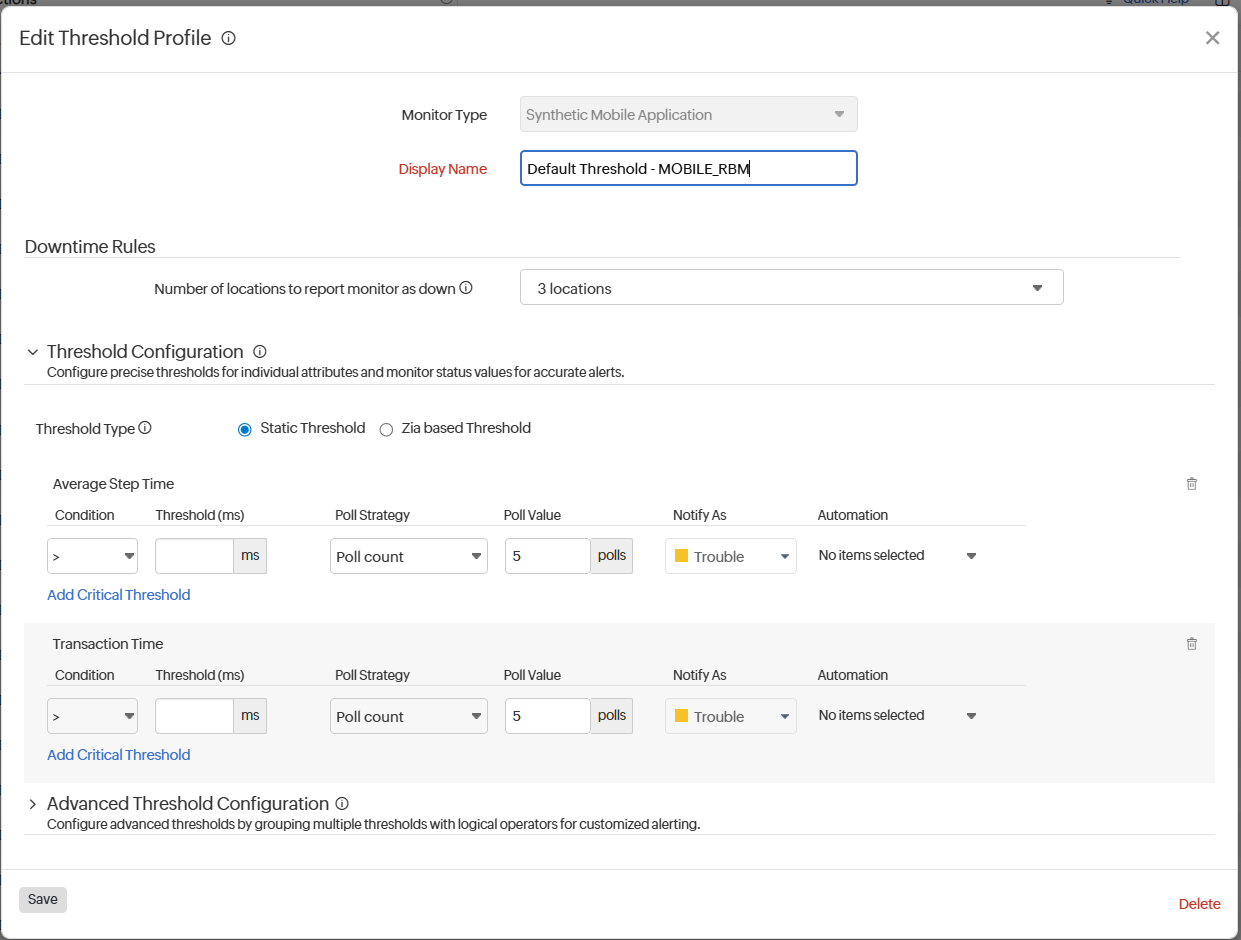The height and width of the screenshot is (940, 1241).
Task: Close the Edit Threshold Profile dialog
Action: pyautogui.click(x=1212, y=37)
